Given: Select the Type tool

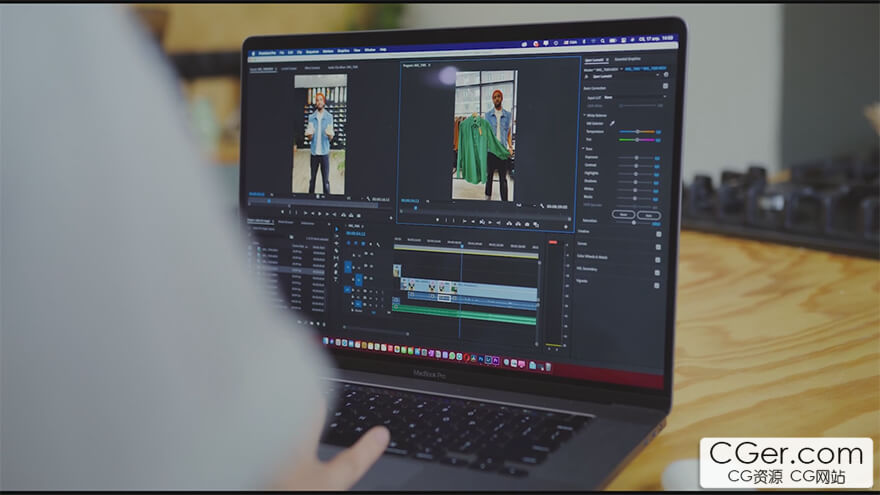Looking at the screenshot, I should click(x=337, y=279).
